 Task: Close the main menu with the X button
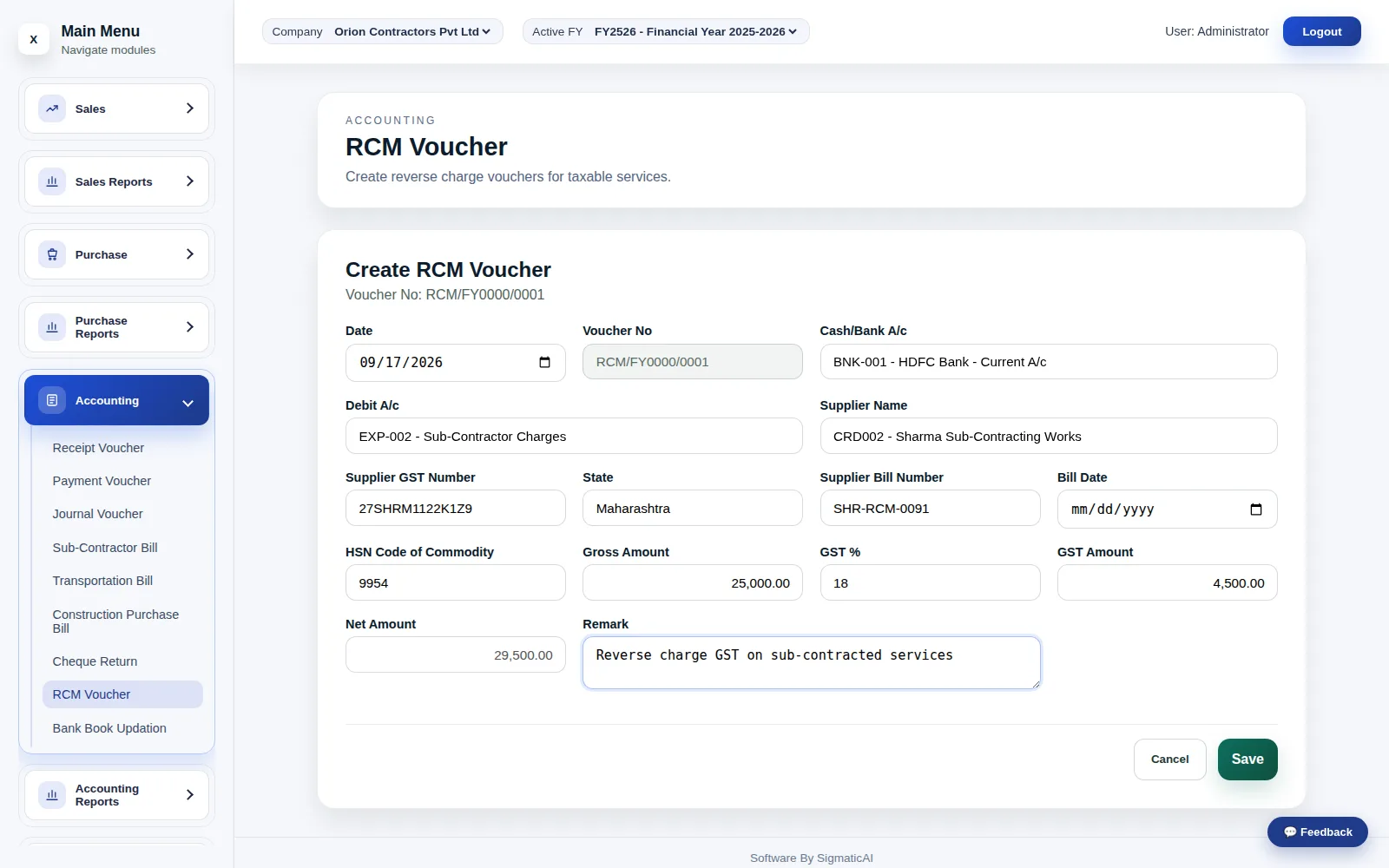[34, 39]
